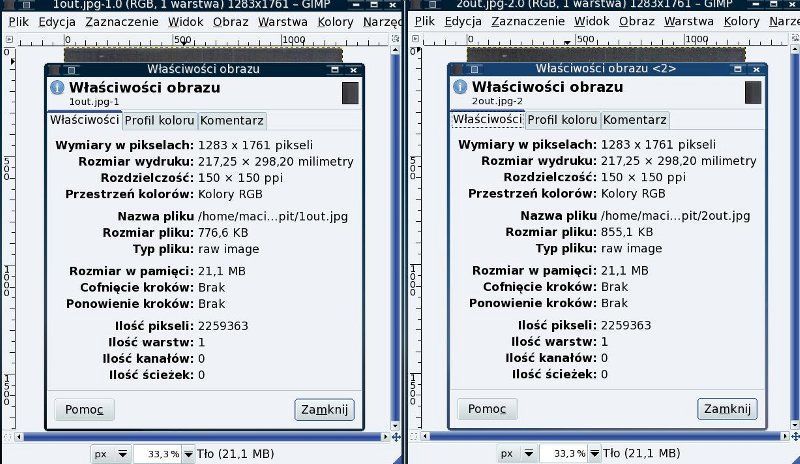Select Właściwości tab in 1out.jpg dialog
Image resolution: width=800 pixels, height=464 pixels.
pos(84,119)
